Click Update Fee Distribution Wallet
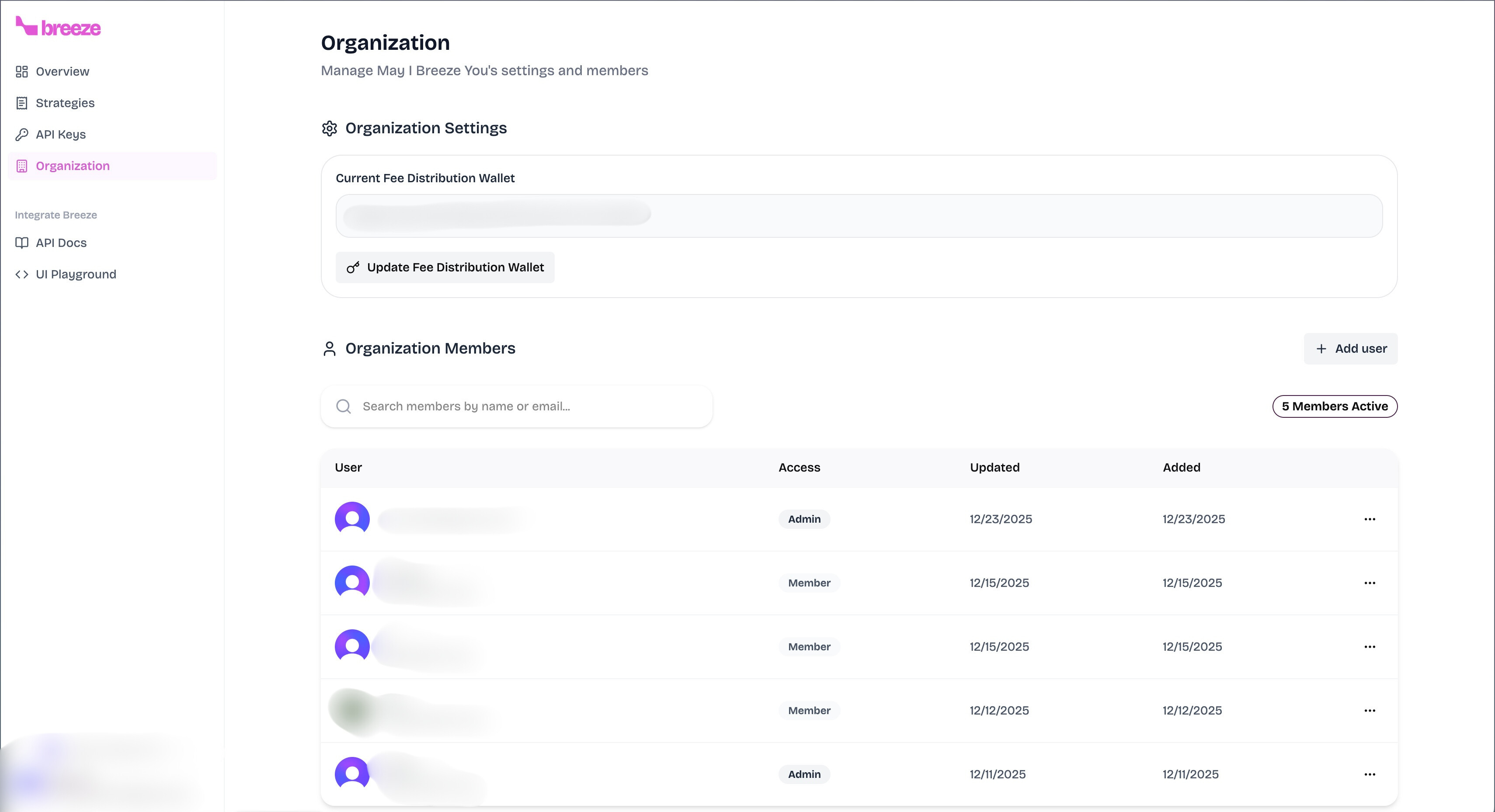Viewport: 1495px width, 812px height. 445,267
